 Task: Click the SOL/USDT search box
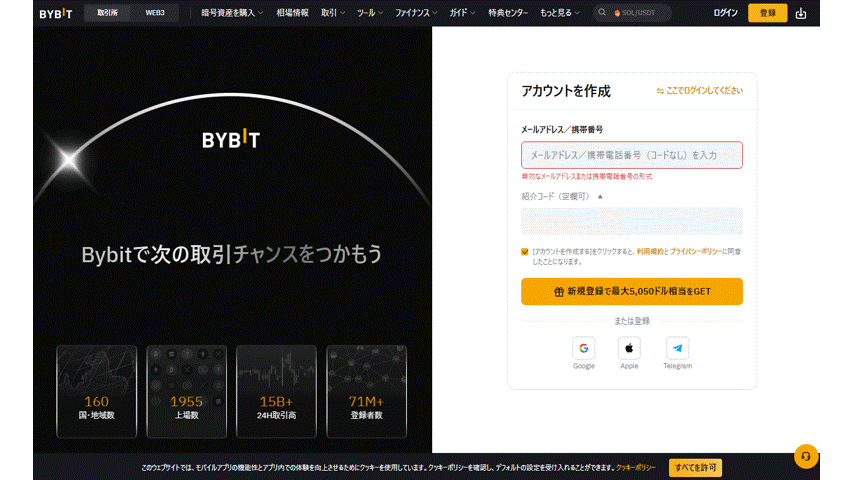click(632, 13)
